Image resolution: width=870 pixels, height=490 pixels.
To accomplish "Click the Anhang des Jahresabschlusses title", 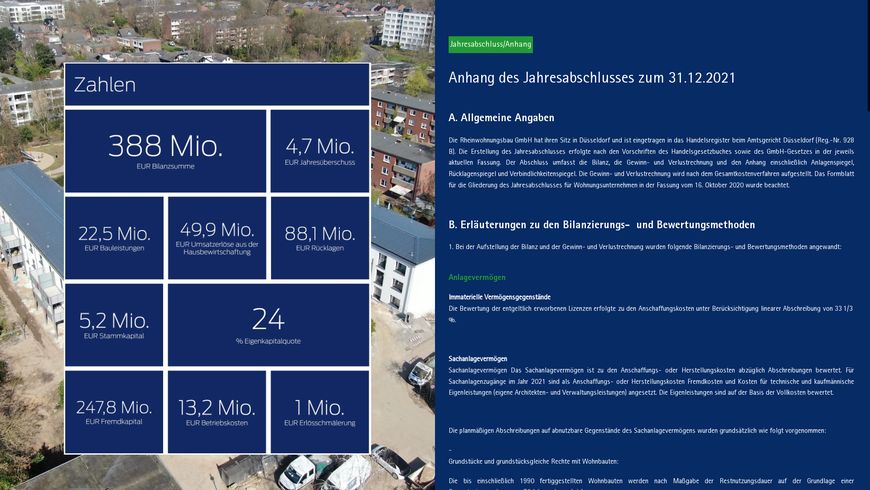I will coord(592,78).
